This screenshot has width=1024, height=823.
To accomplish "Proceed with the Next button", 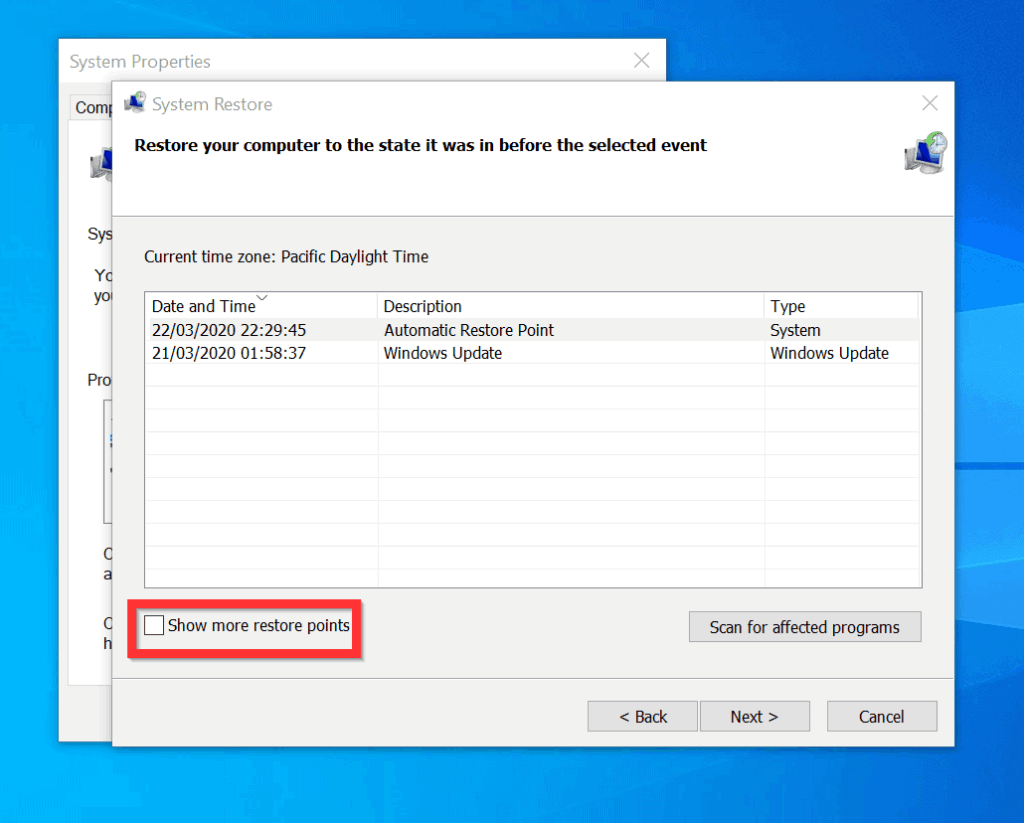I will pyautogui.click(x=754, y=717).
